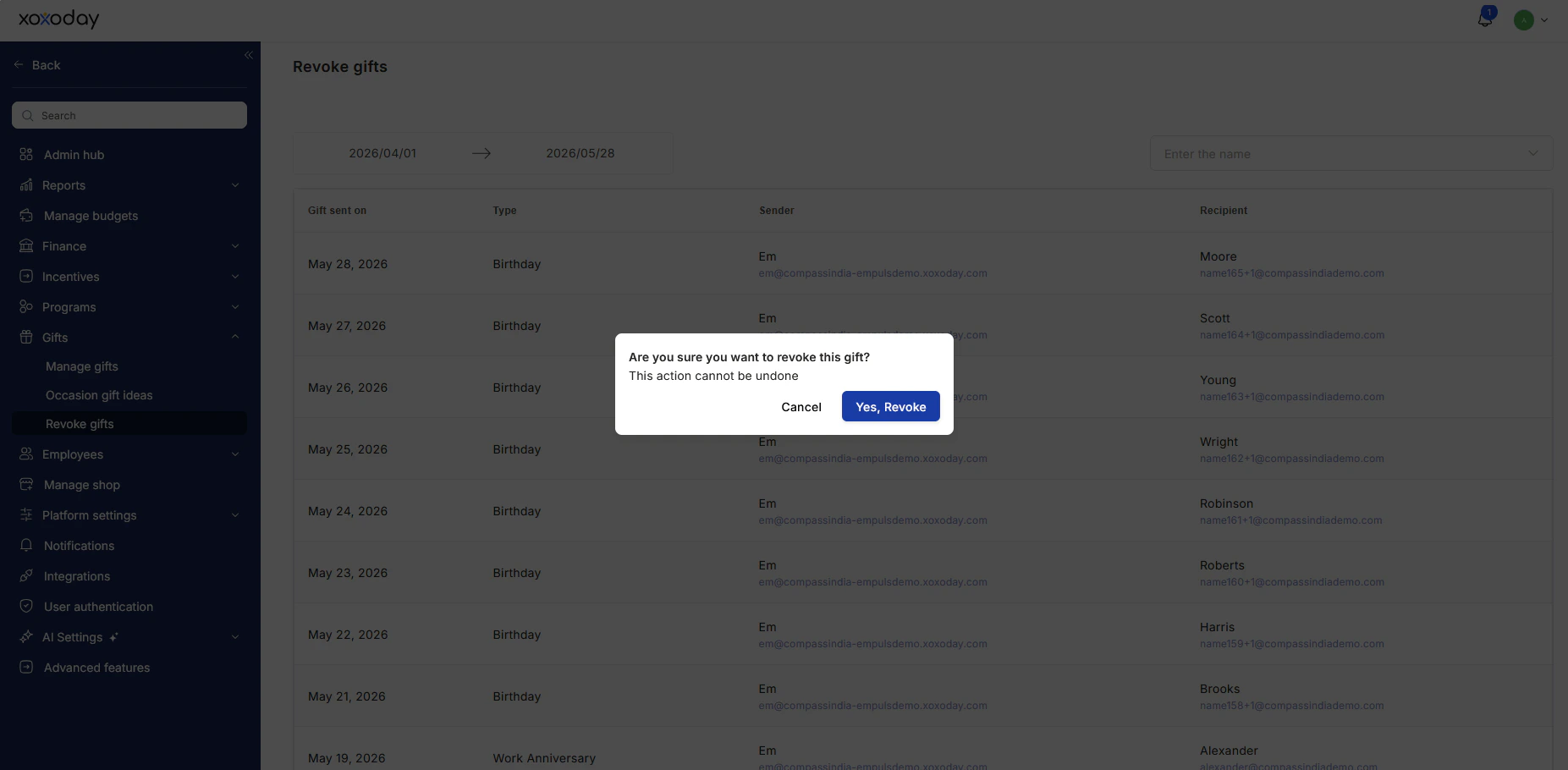Click the Notifications bell icon in sidebar
This screenshot has width=1568, height=770.
(x=26, y=545)
